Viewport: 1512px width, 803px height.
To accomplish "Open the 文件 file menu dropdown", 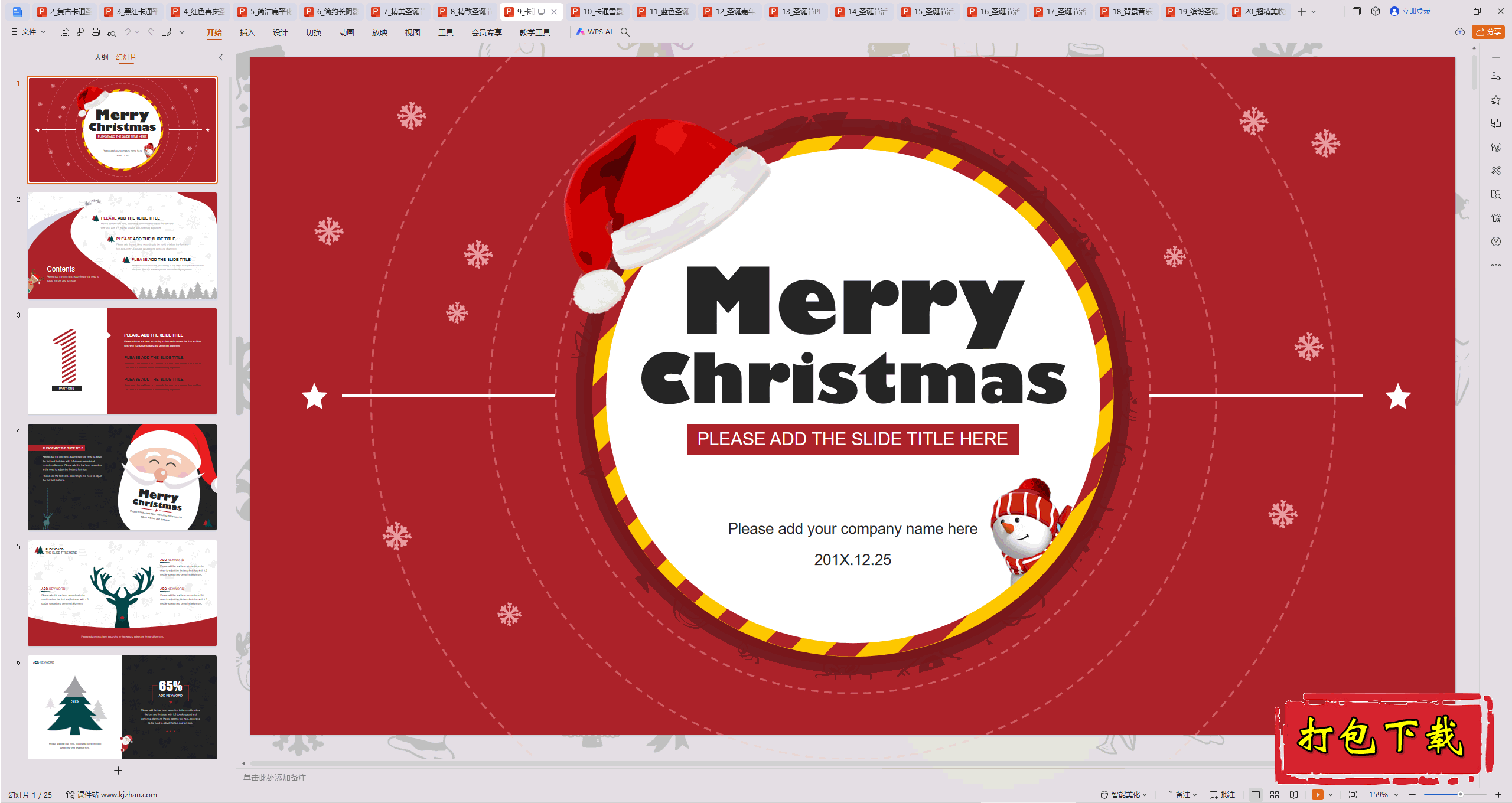I will coord(28,32).
